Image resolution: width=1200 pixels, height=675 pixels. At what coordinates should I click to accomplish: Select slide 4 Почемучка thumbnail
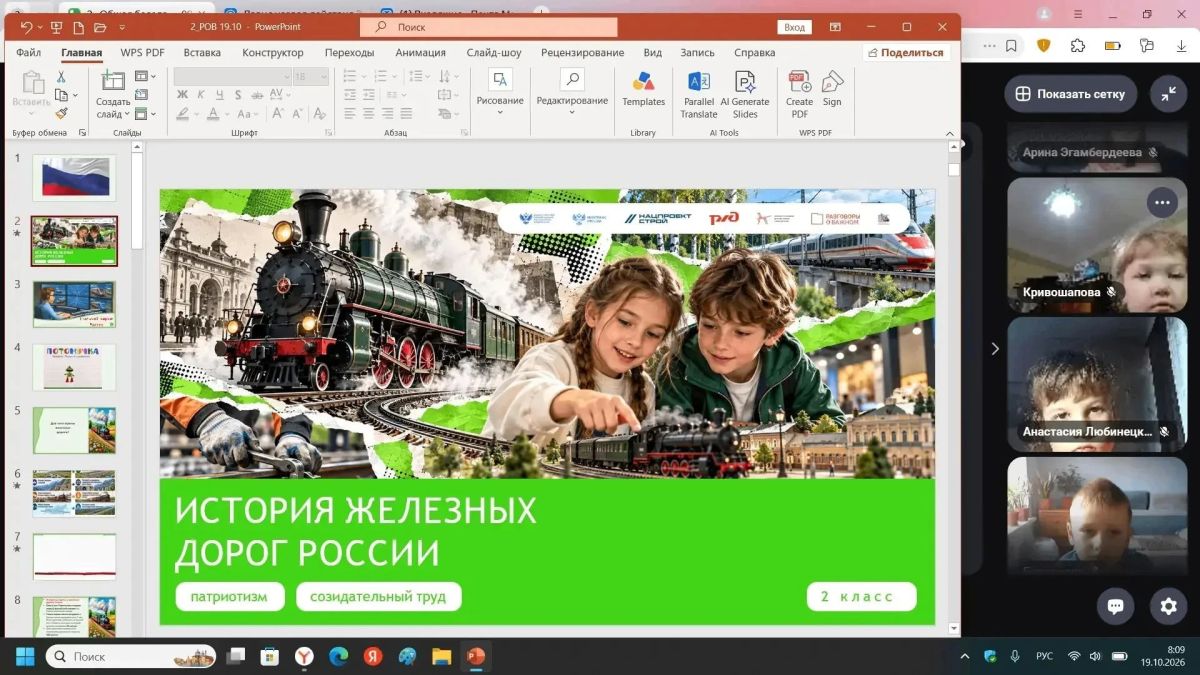[74, 367]
